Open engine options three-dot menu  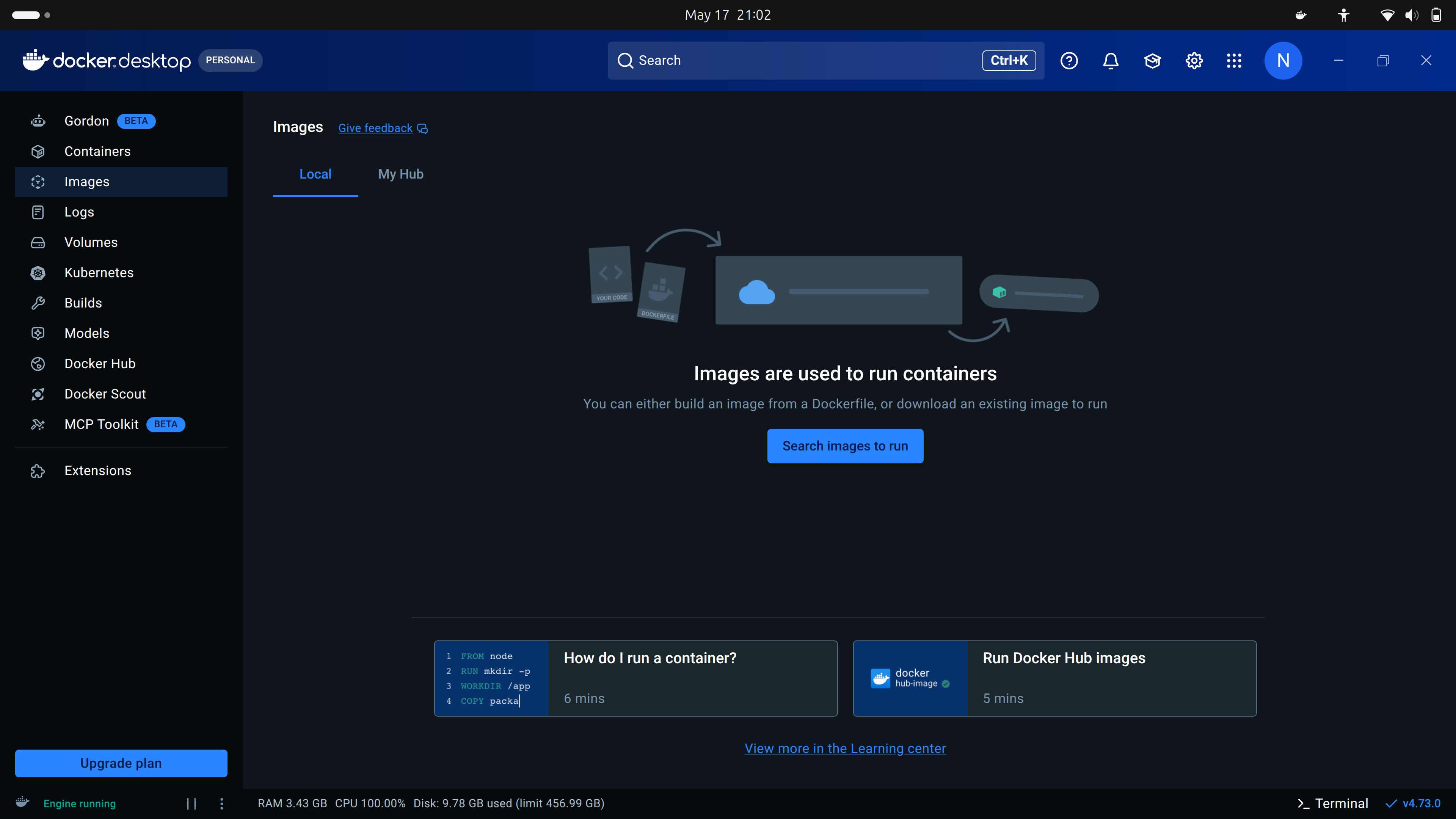(x=221, y=804)
